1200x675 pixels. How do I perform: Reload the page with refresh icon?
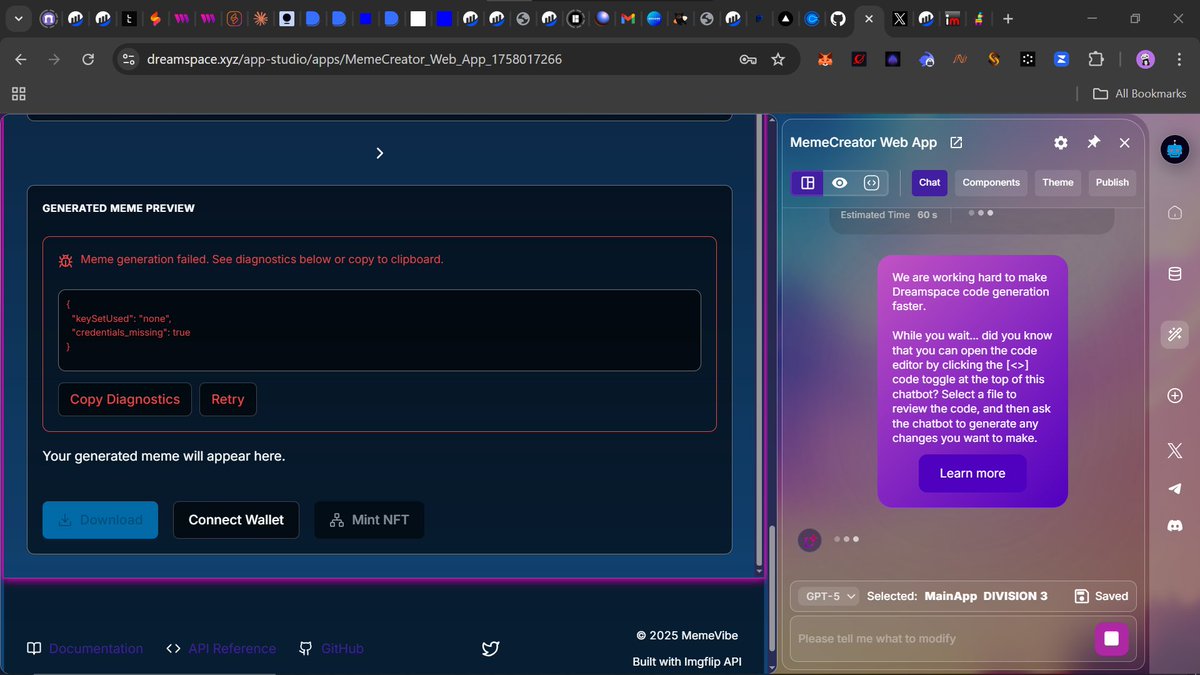coord(88,59)
